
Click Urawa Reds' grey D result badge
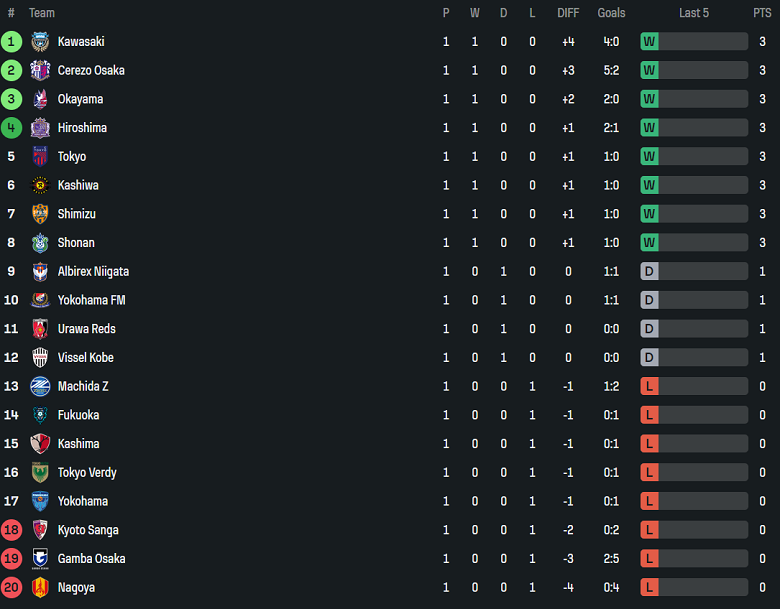coord(649,329)
